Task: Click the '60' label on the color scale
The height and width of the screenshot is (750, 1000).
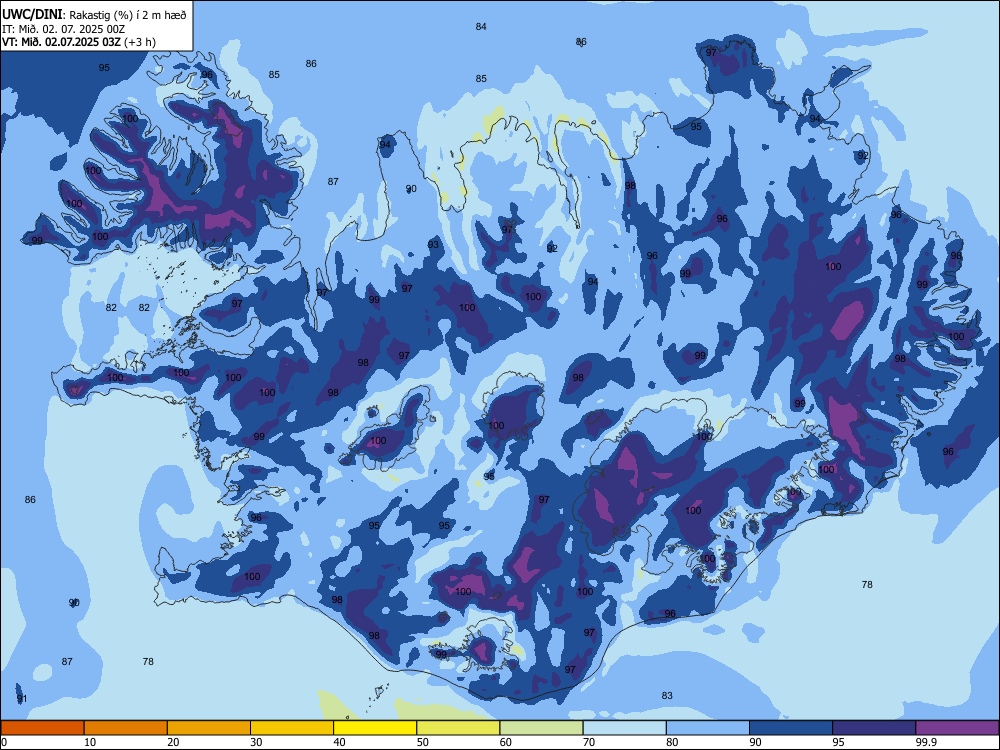Action: tap(506, 742)
